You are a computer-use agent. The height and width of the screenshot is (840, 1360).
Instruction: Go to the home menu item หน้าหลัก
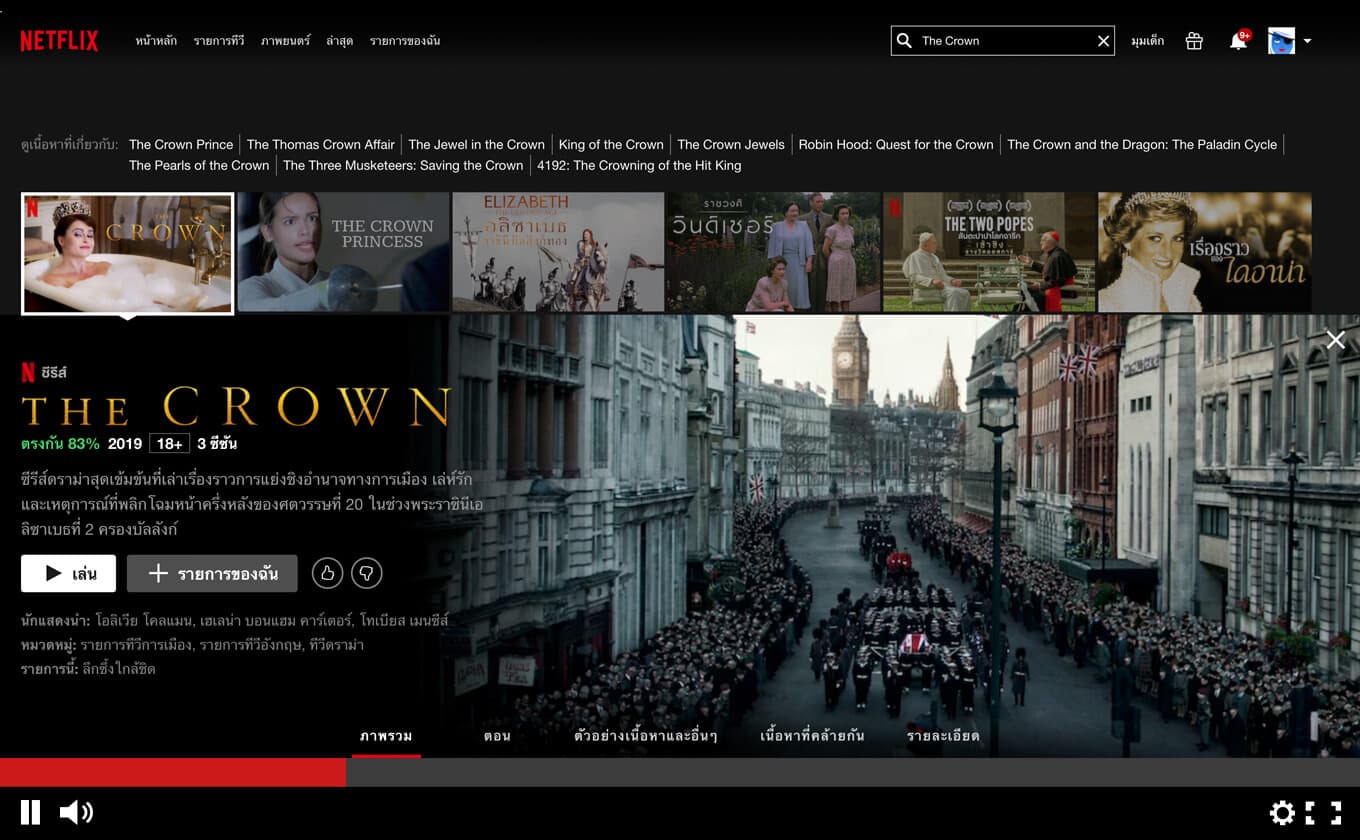[156, 41]
